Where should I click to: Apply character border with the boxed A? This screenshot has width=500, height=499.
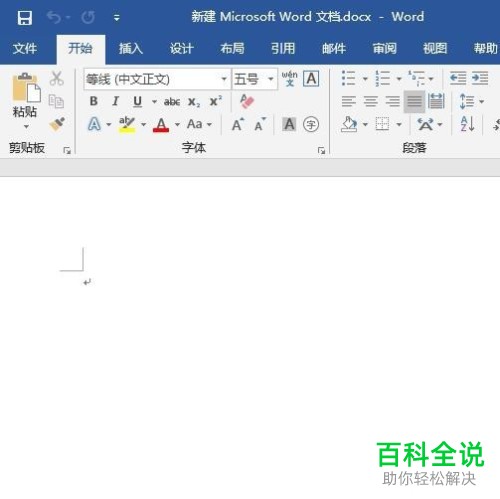click(x=311, y=79)
